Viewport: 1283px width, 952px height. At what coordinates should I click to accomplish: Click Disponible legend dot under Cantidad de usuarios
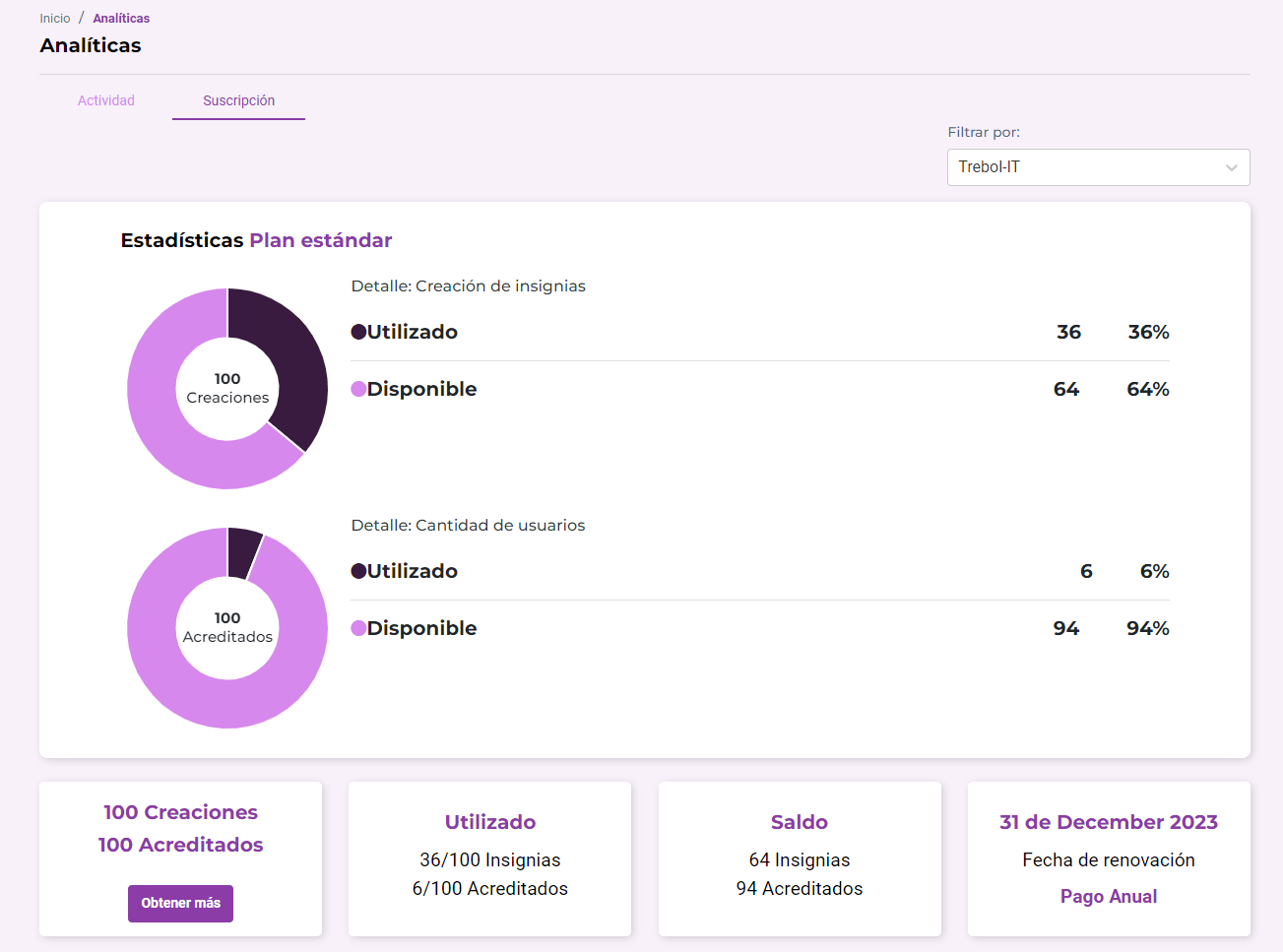pos(358,628)
